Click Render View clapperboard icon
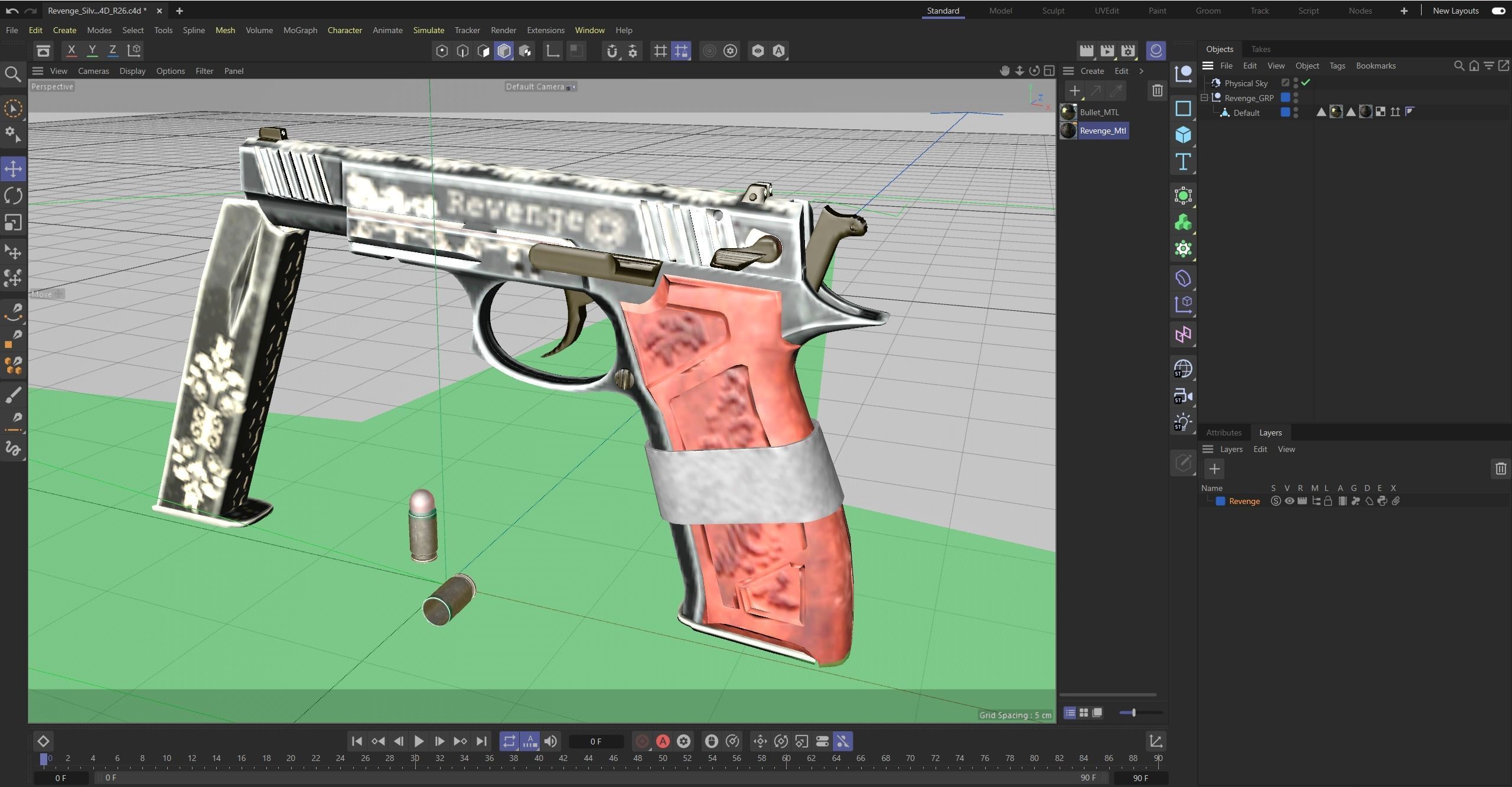1512x787 pixels. 1086,51
